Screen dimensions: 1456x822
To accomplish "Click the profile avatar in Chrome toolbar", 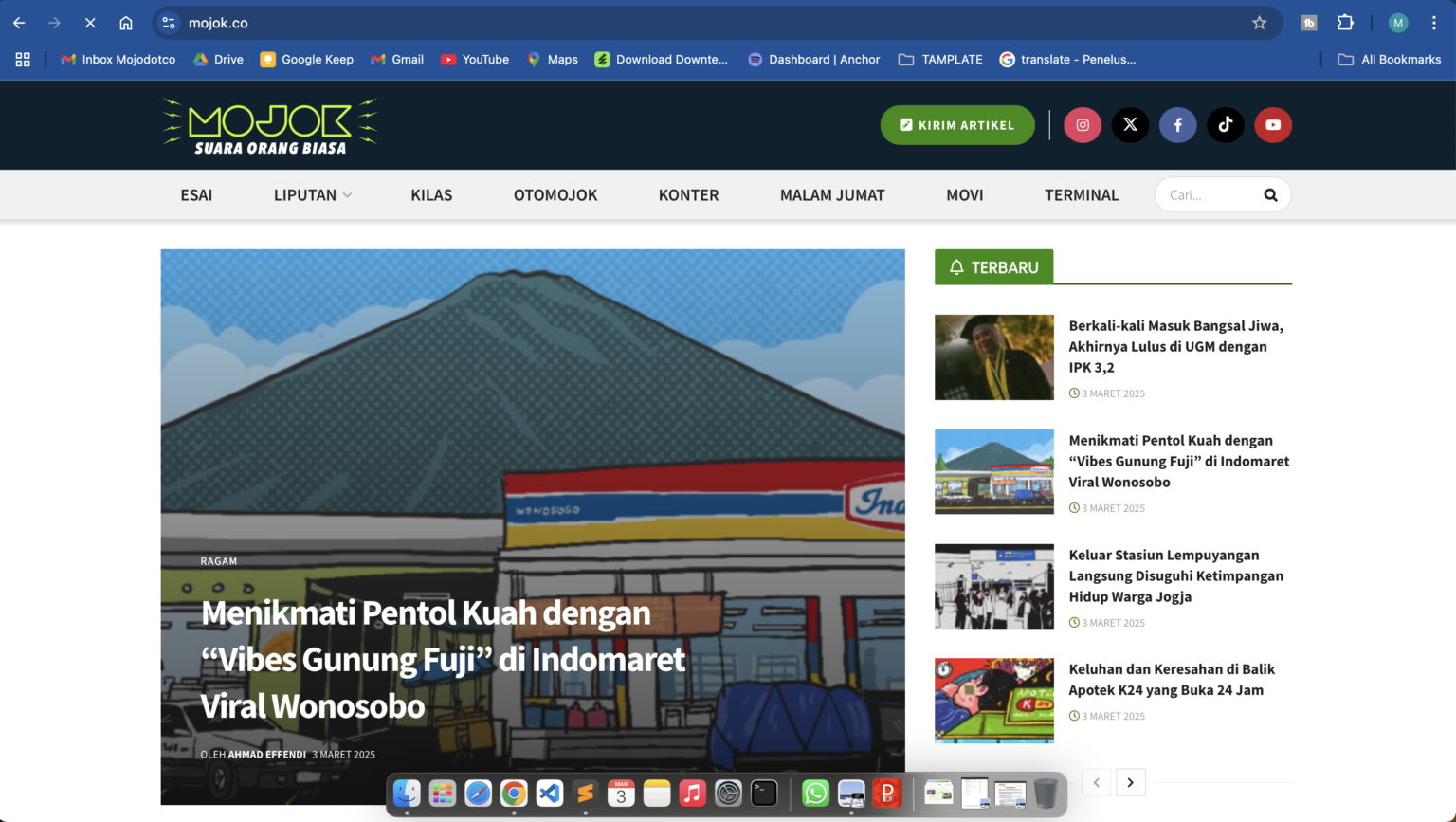I will point(1397,22).
